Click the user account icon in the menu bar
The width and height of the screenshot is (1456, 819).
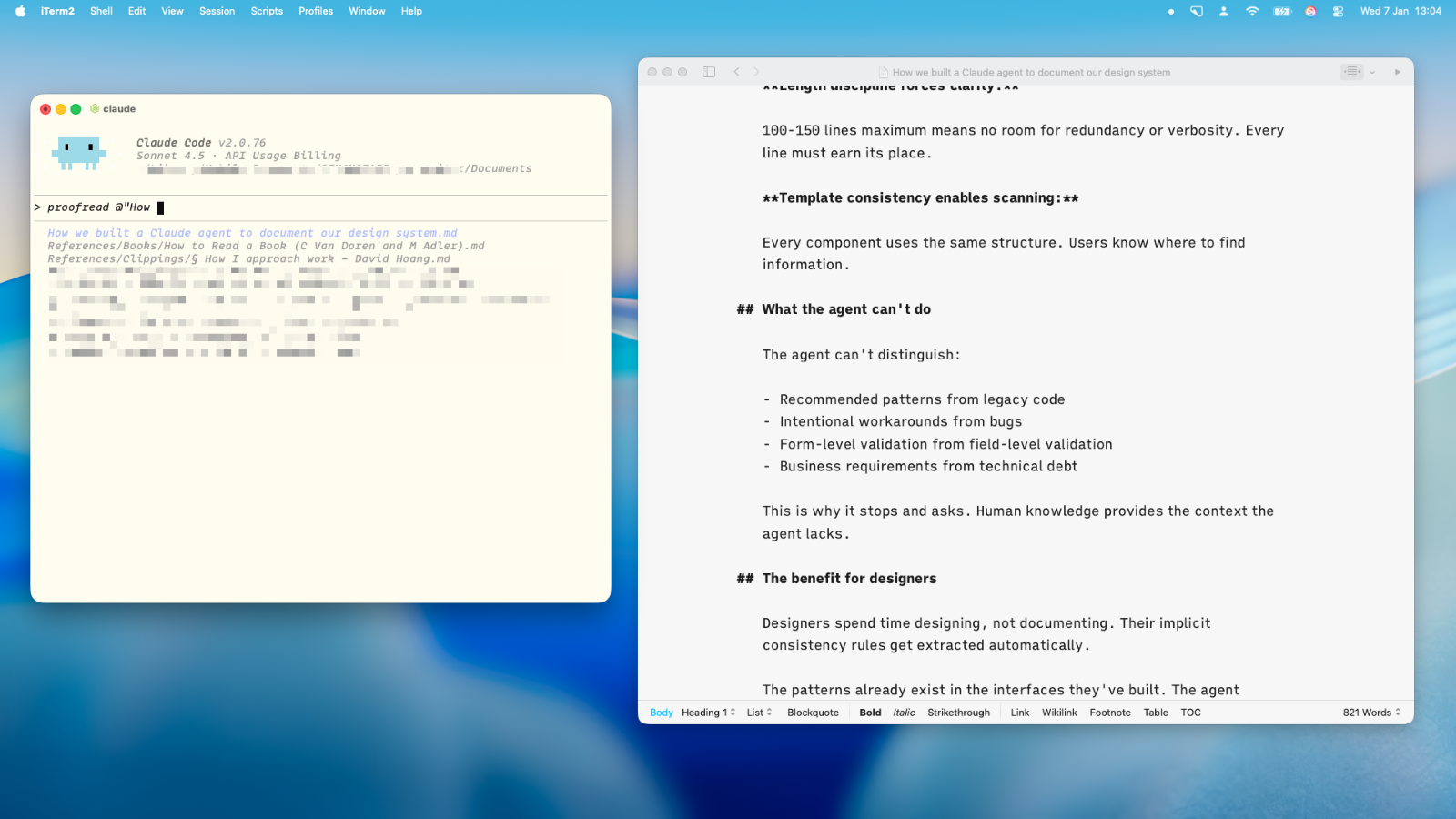[1224, 11]
